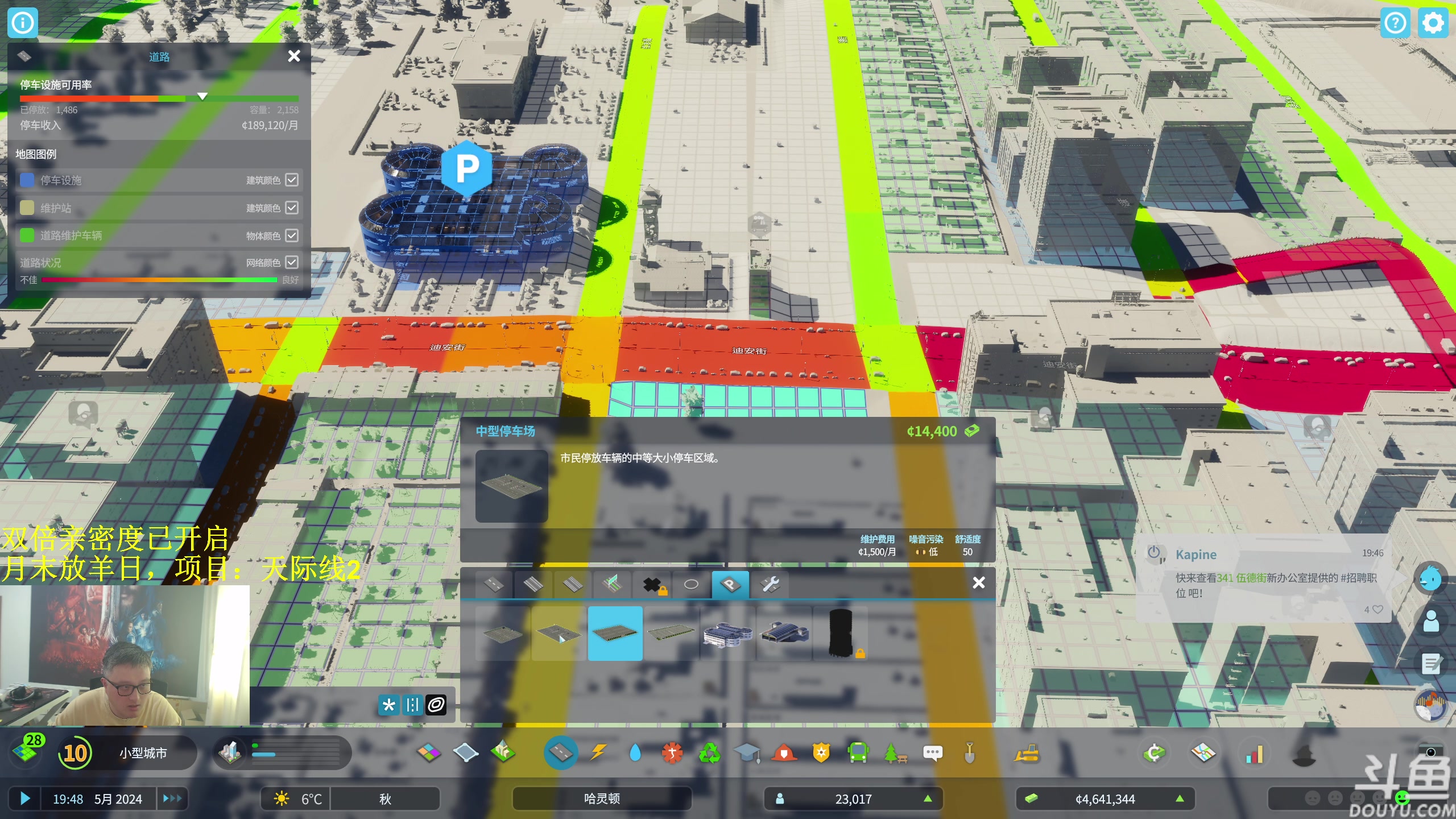This screenshot has height=819, width=1456.
Task: Click the Kapine username in Chirper message
Action: pos(1196,555)
